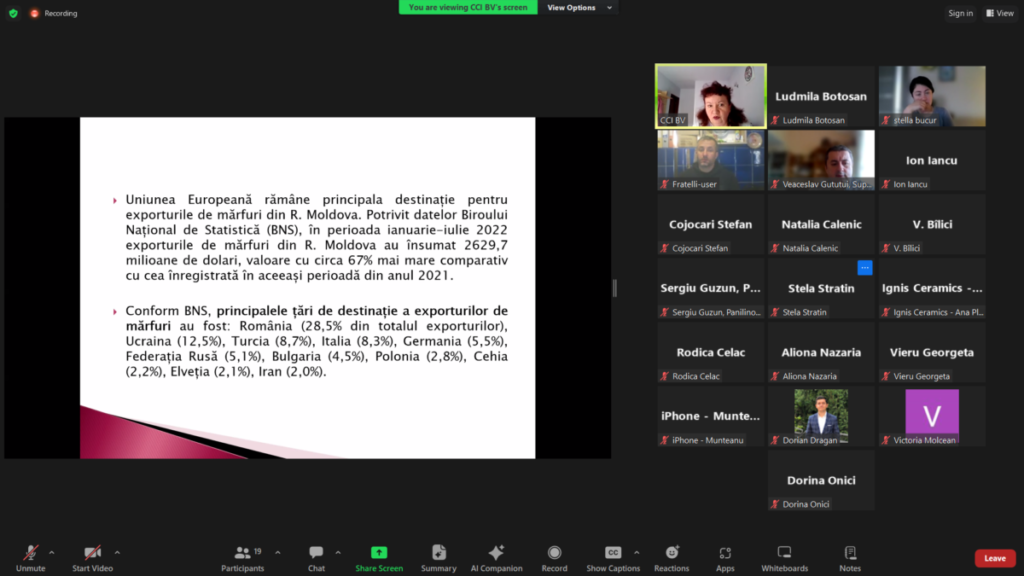The width and height of the screenshot is (1024, 576).
Task: Click the muted mic icon on Ion Iancu
Action: 886,184
